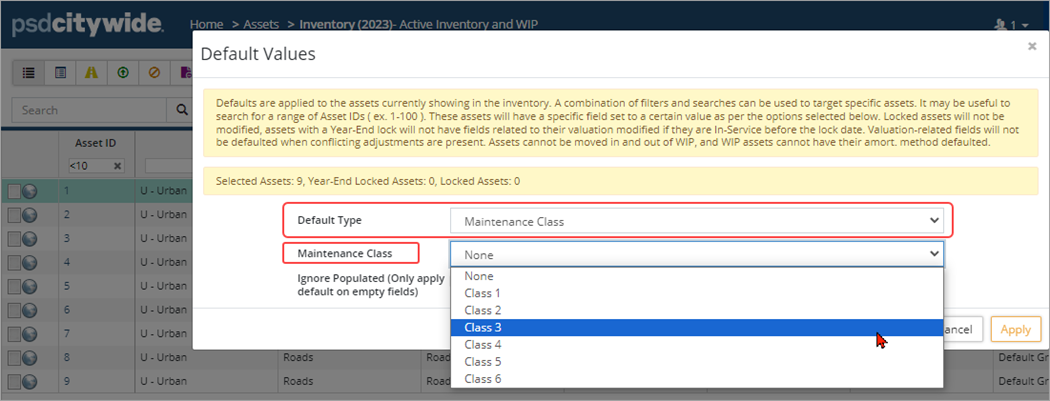Click the list view toolbar icon
The height and width of the screenshot is (401, 1050).
point(28,73)
